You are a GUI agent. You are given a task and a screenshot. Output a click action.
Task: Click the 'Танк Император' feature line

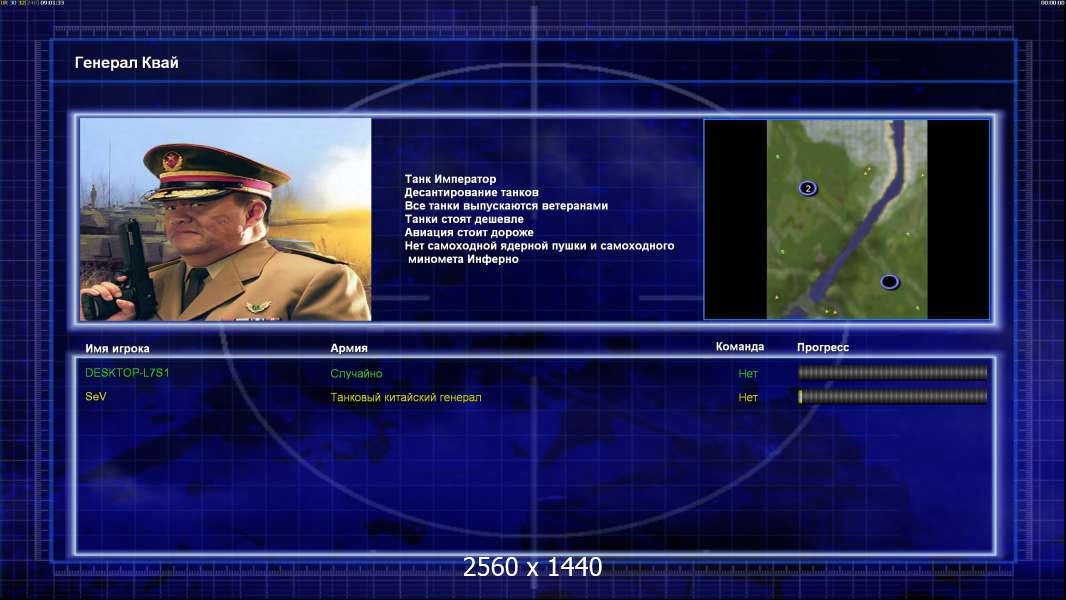450,179
